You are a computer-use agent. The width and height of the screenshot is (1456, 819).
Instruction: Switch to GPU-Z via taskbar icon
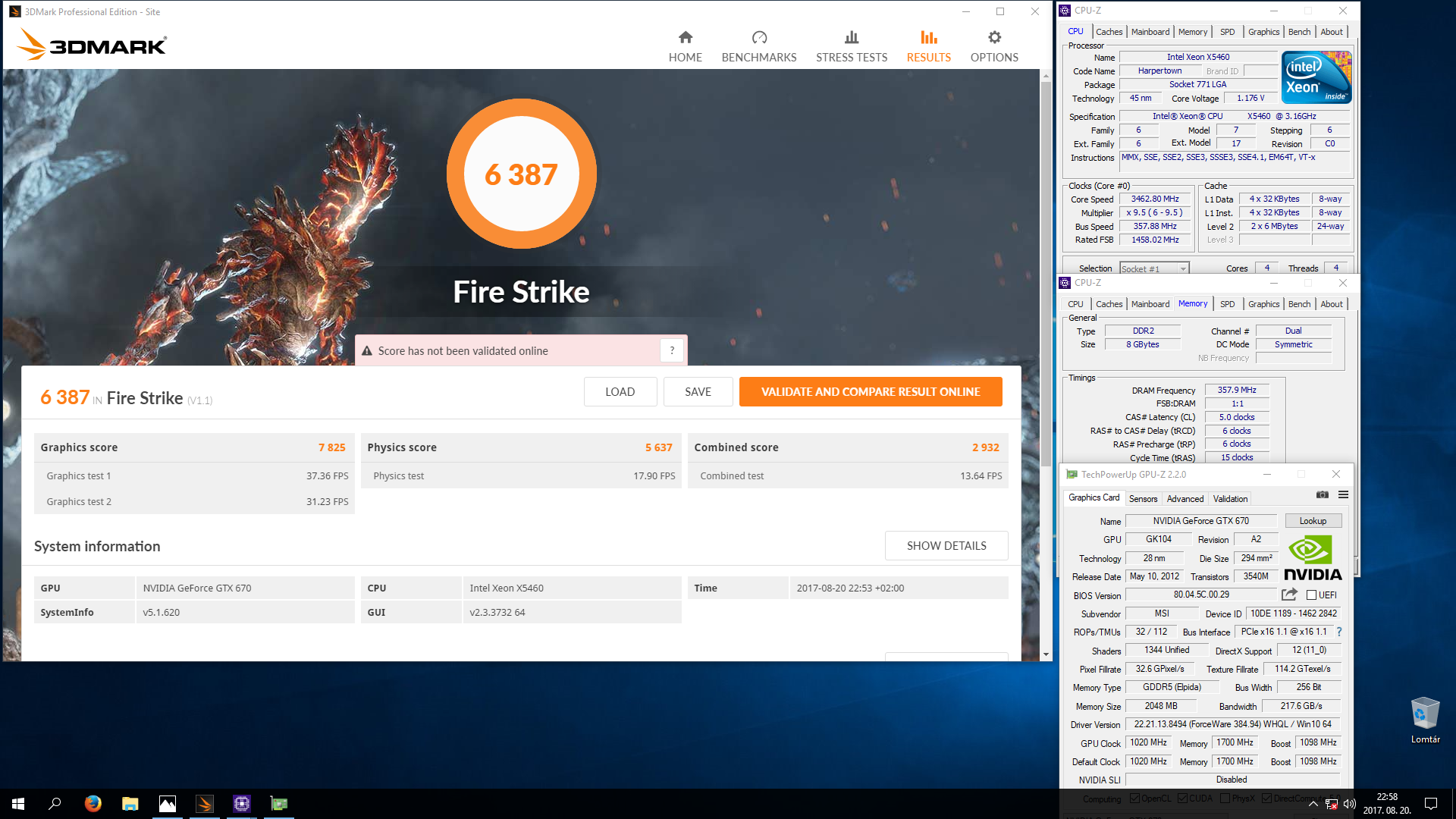278,804
